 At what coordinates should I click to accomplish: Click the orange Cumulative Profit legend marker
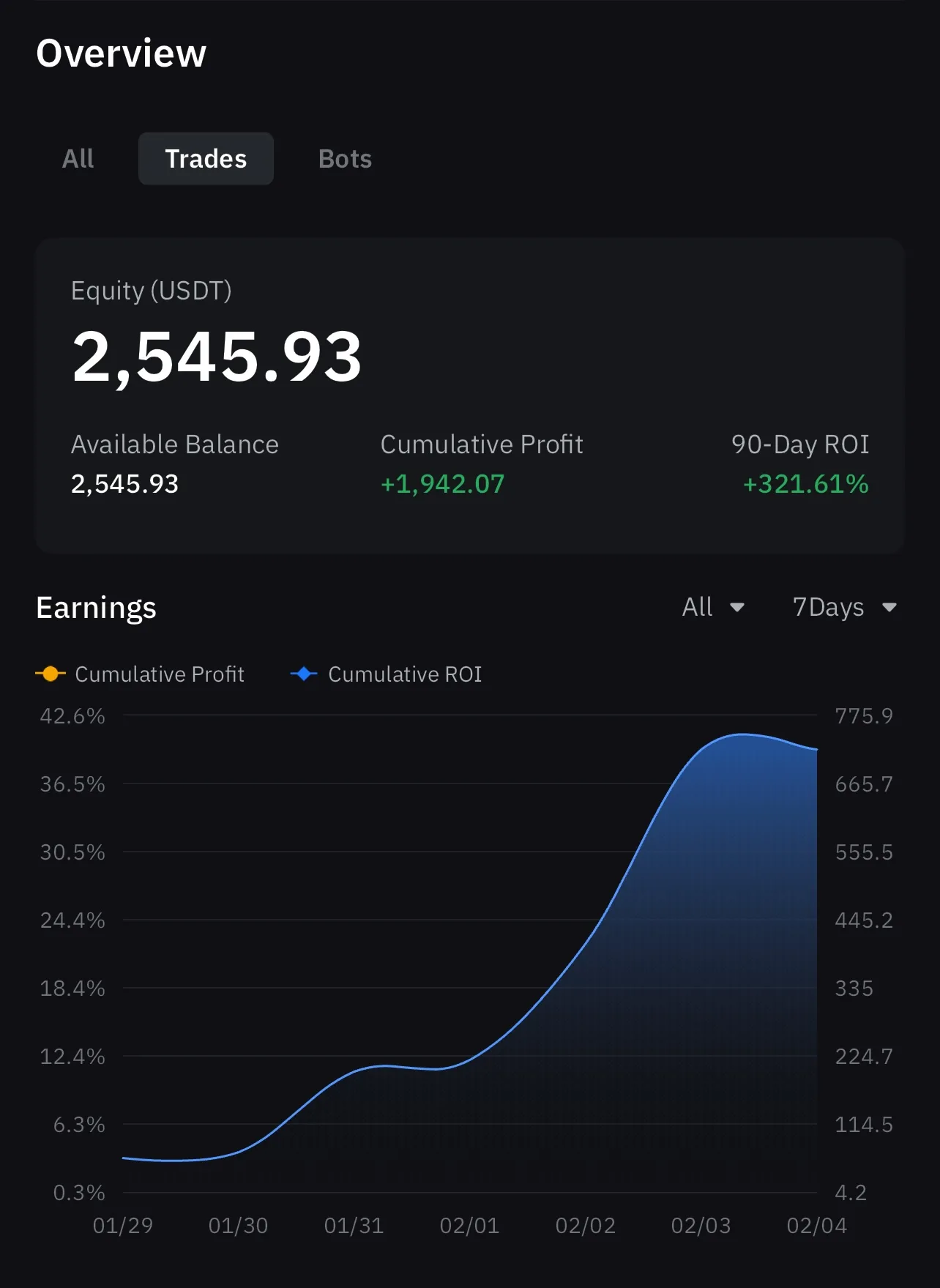pos(51,674)
